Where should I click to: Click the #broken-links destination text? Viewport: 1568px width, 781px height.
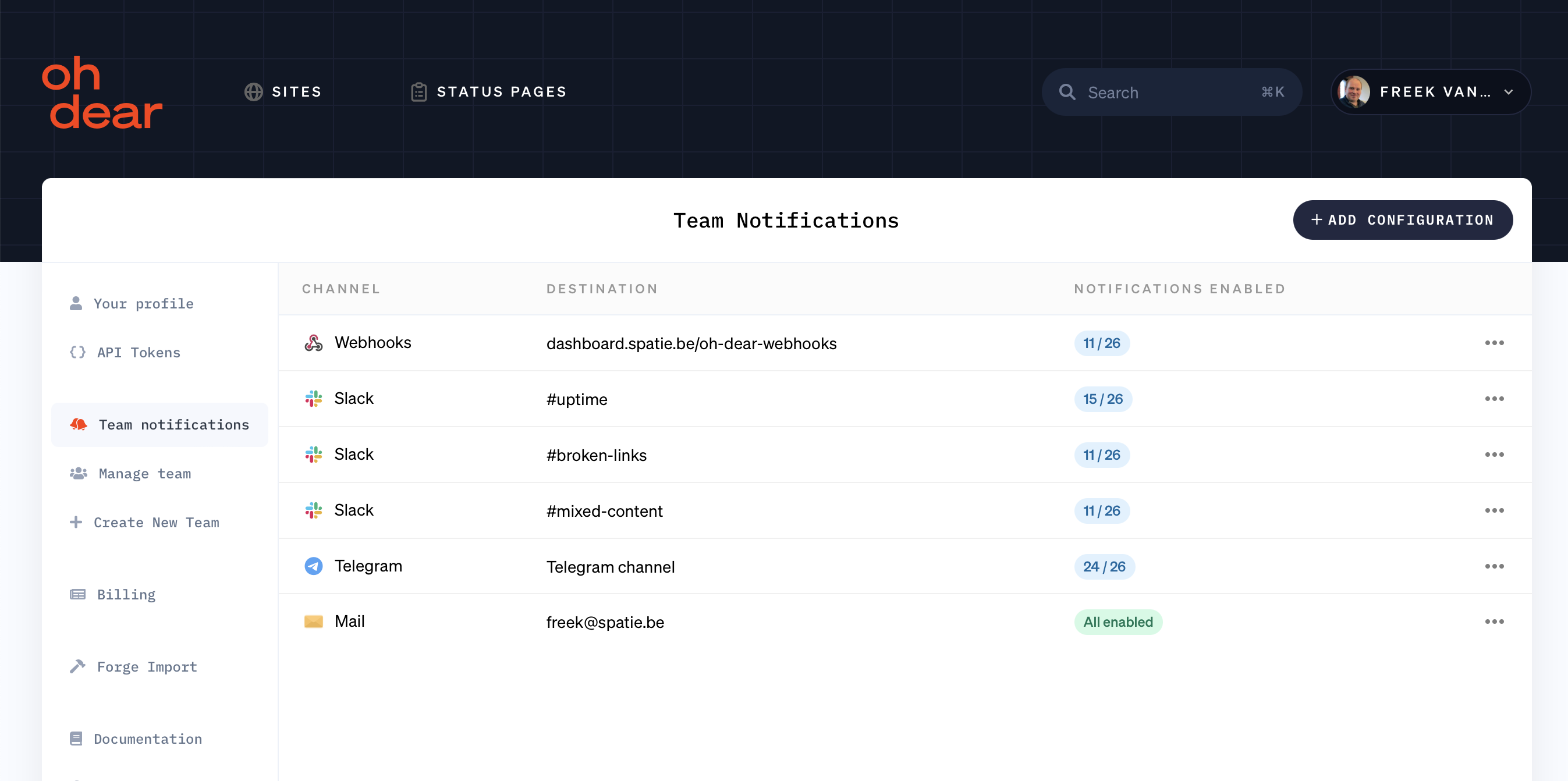click(x=597, y=455)
